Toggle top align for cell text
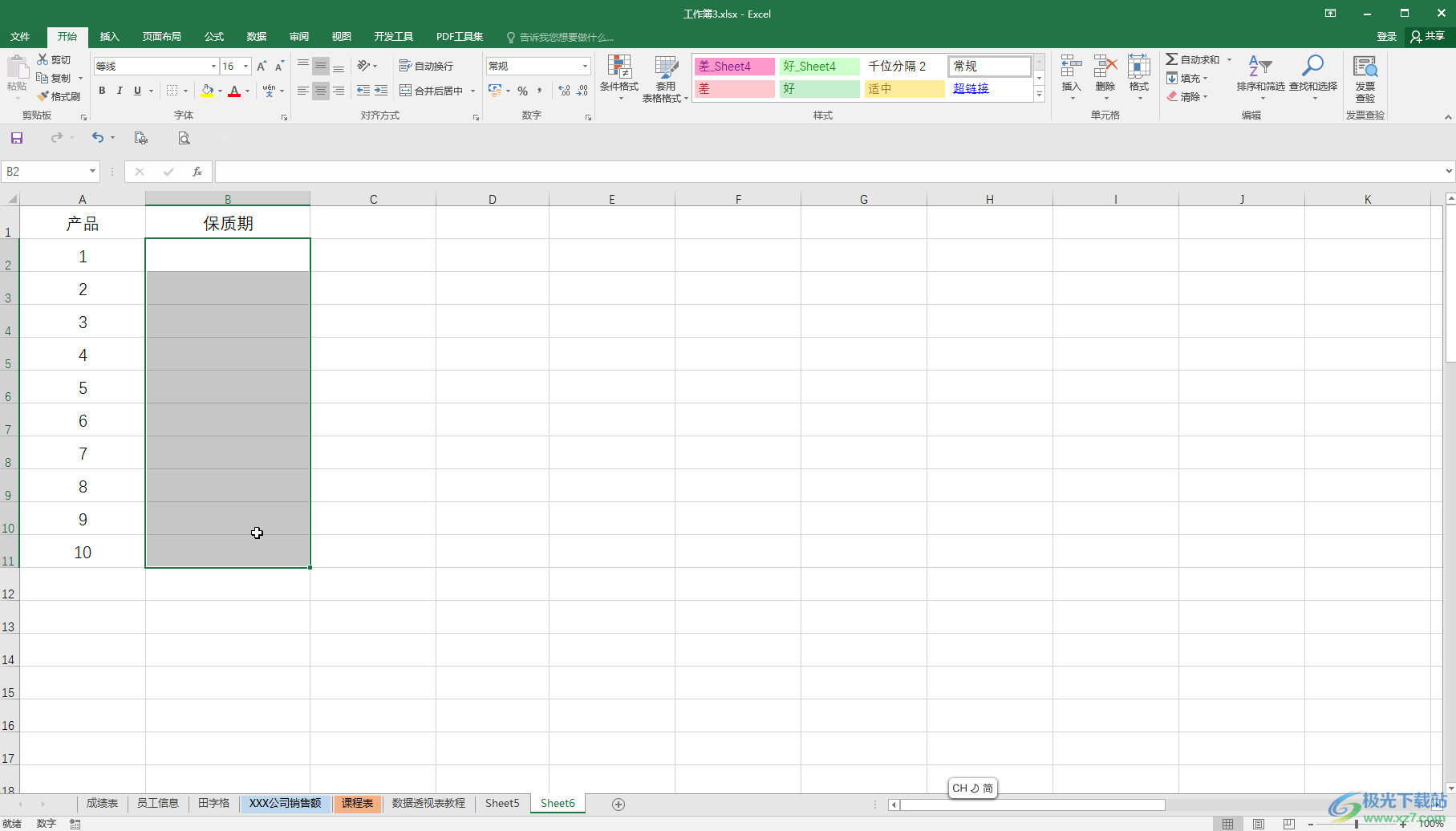Image resolution: width=1456 pixels, height=831 pixels. point(302,66)
